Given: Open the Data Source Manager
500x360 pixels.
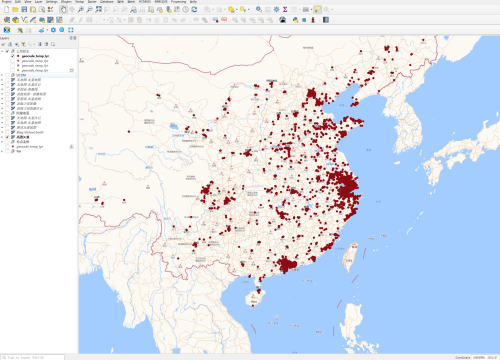Looking at the screenshot, I should pos(7,20).
